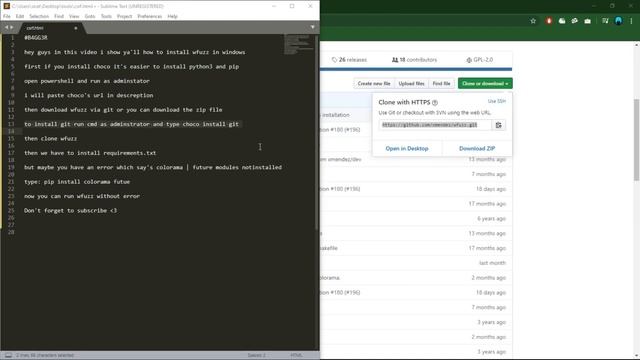Click the chat bubbles extension icon in browser
640x360 pixels.
pyautogui.click(x=575, y=21)
